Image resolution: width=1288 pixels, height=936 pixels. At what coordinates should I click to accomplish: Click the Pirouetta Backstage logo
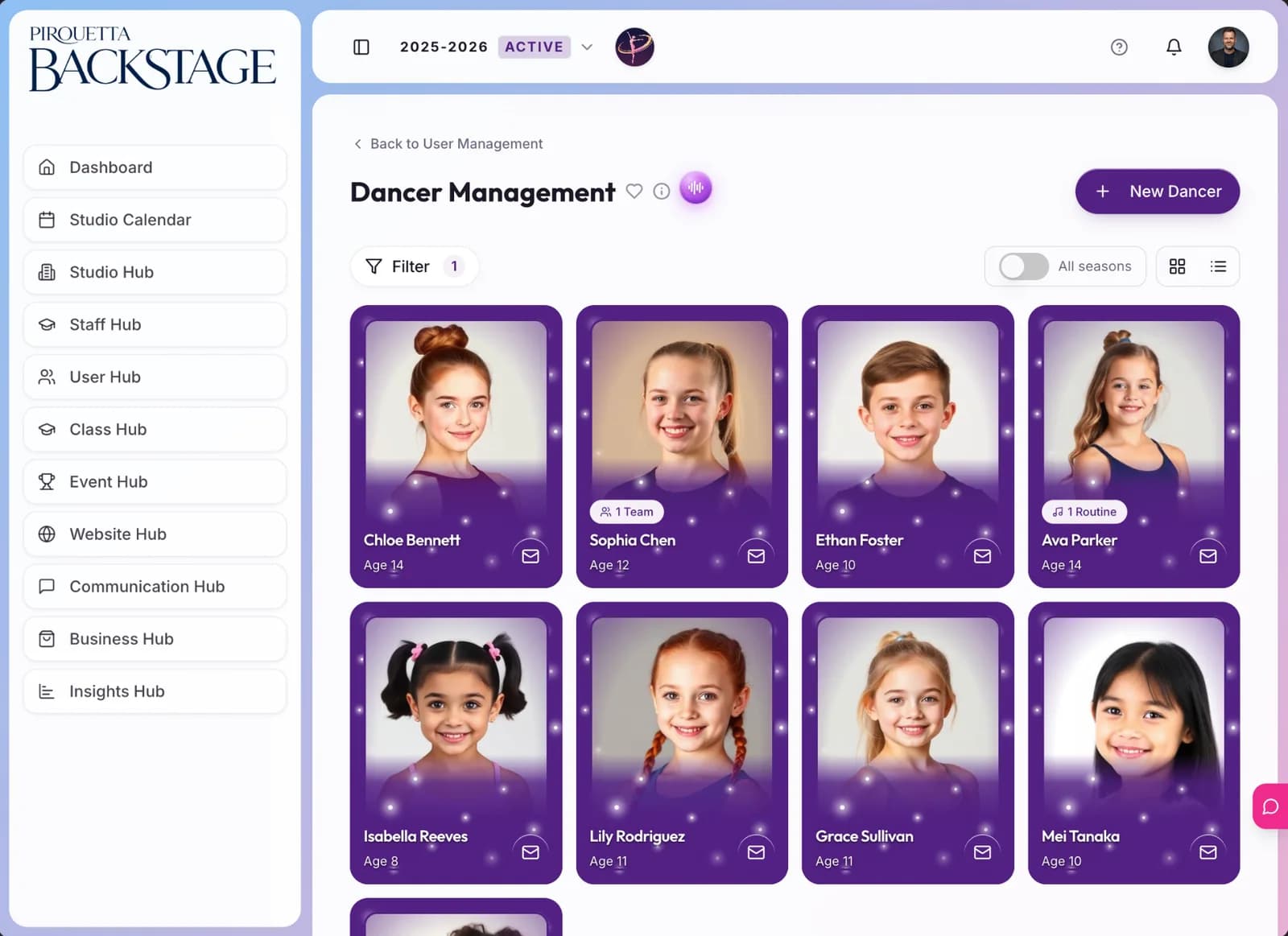(x=153, y=58)
